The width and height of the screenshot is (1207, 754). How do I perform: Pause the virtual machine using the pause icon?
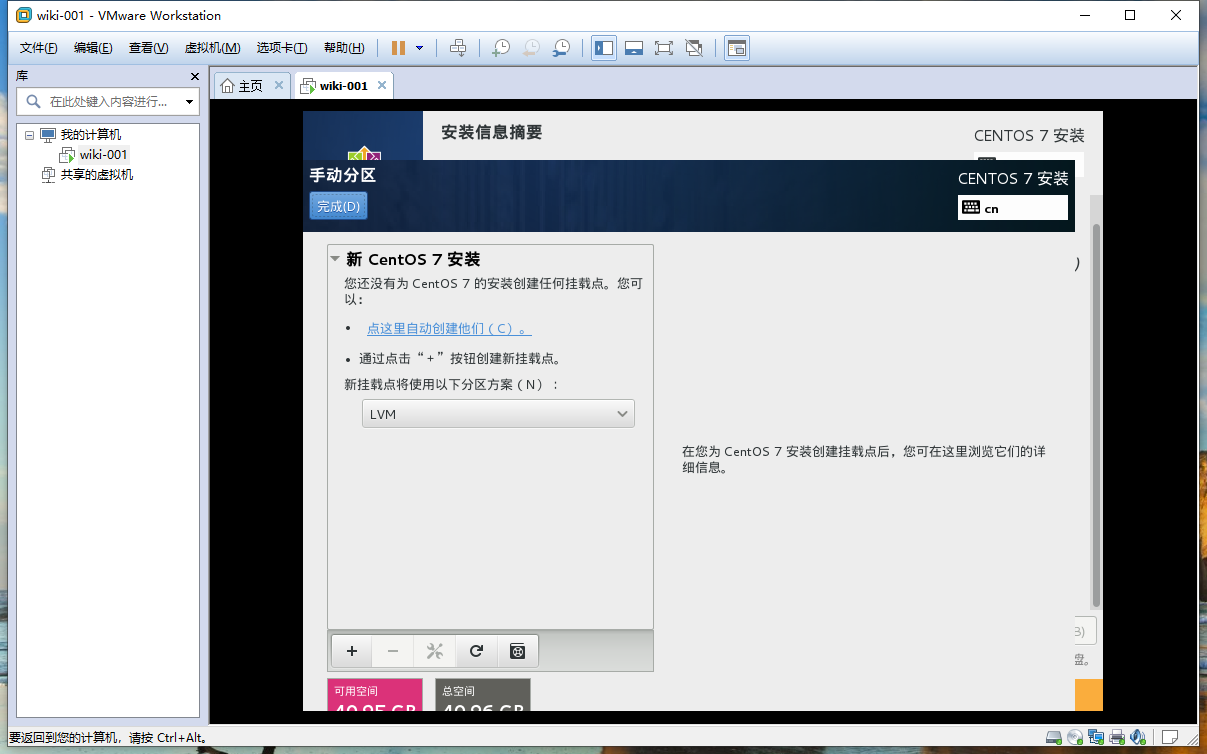398,48
